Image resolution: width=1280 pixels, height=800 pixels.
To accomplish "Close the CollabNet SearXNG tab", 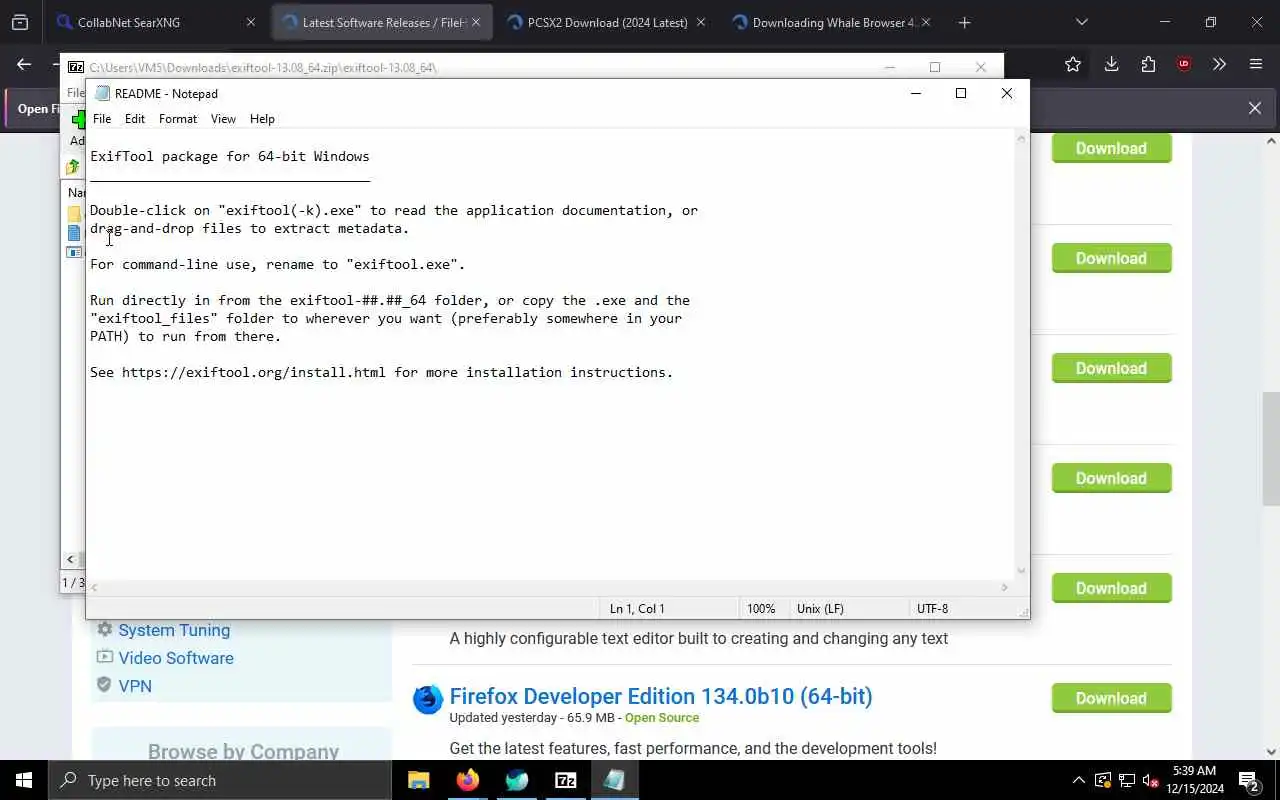I will point(251,22).
